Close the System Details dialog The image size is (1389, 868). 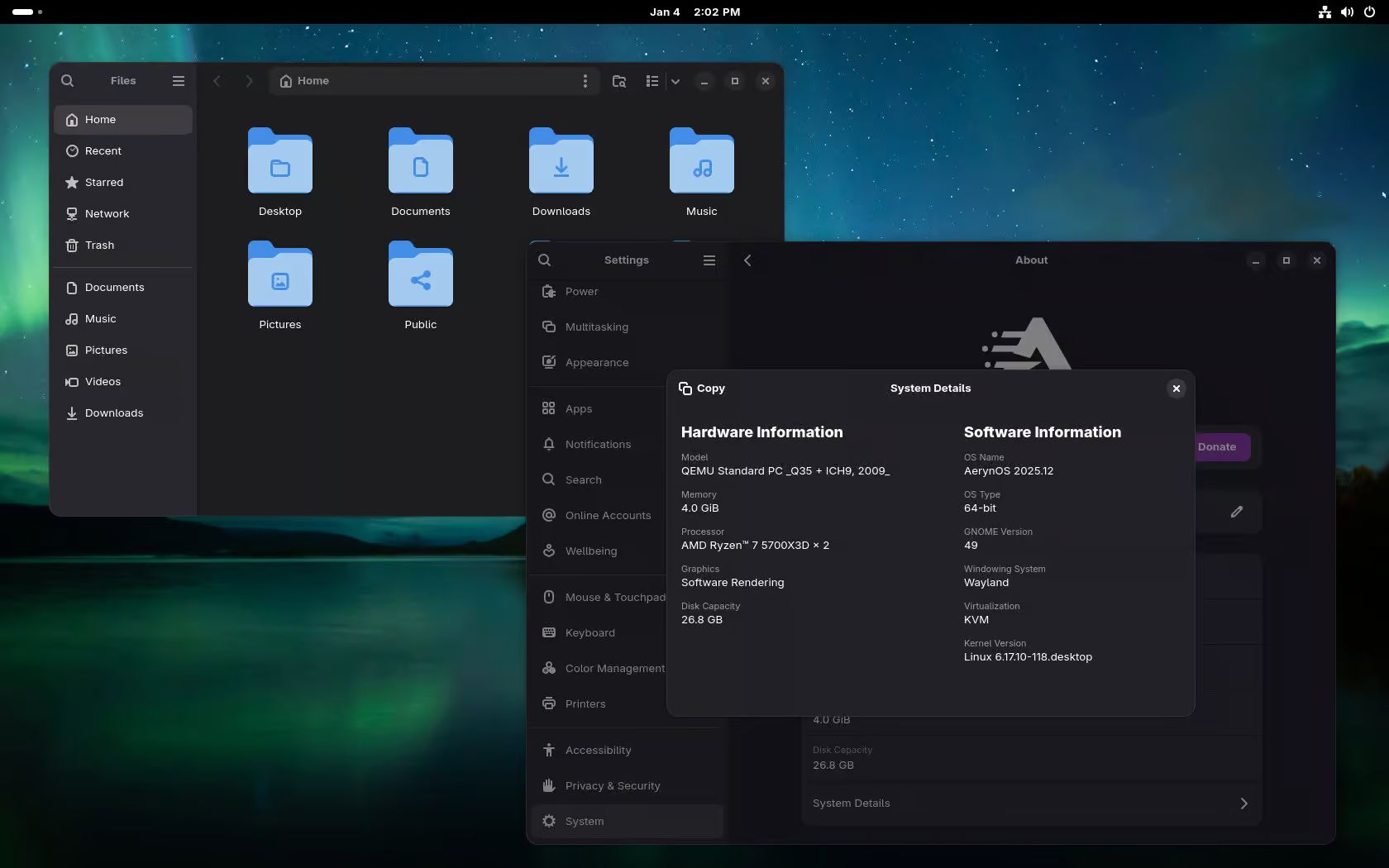pyautogui.click(x=1176, y=389)
